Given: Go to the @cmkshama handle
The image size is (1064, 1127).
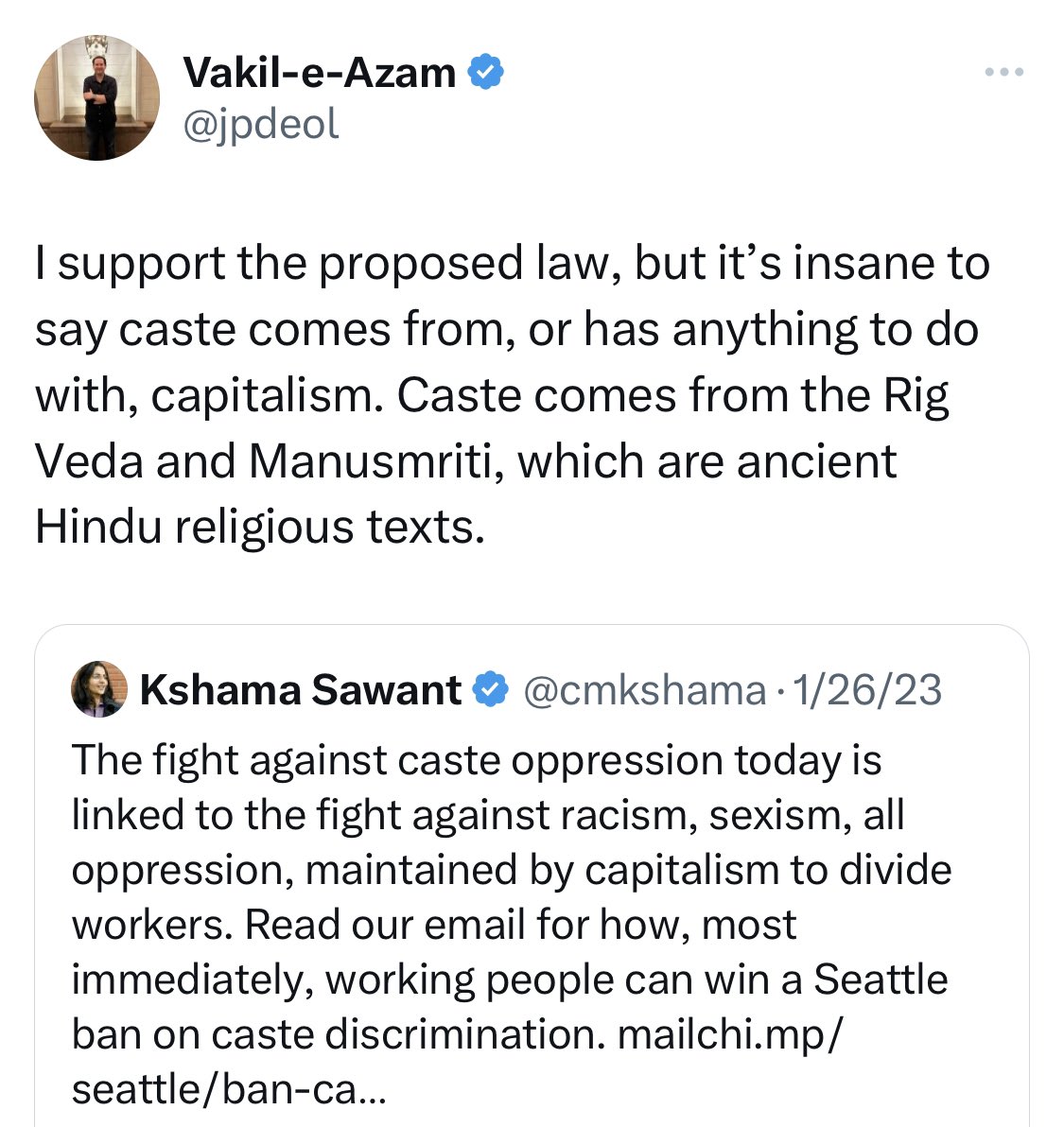Looking at the screenshot, I should (643, 690).
